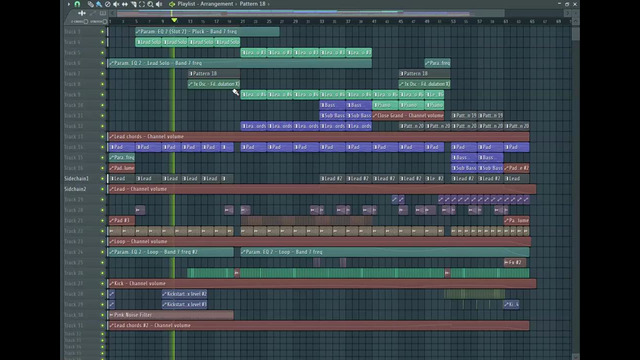The height and width of the screenshot is (360, 640).
Task: Select the Playback speaker tool
Action: (x=159, y=4)
